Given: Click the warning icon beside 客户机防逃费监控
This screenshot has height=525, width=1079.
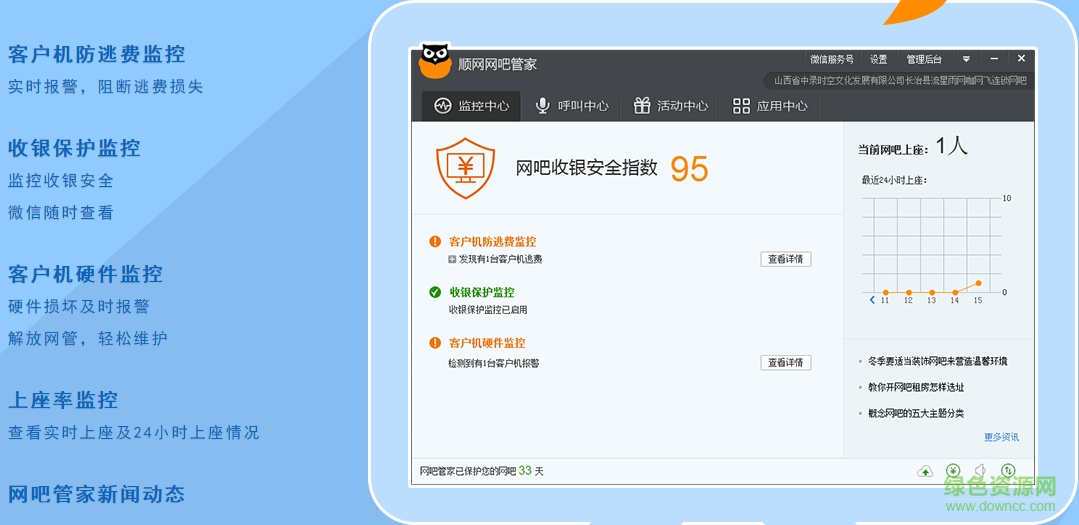Looking at the screenshot, I should 435,242.
